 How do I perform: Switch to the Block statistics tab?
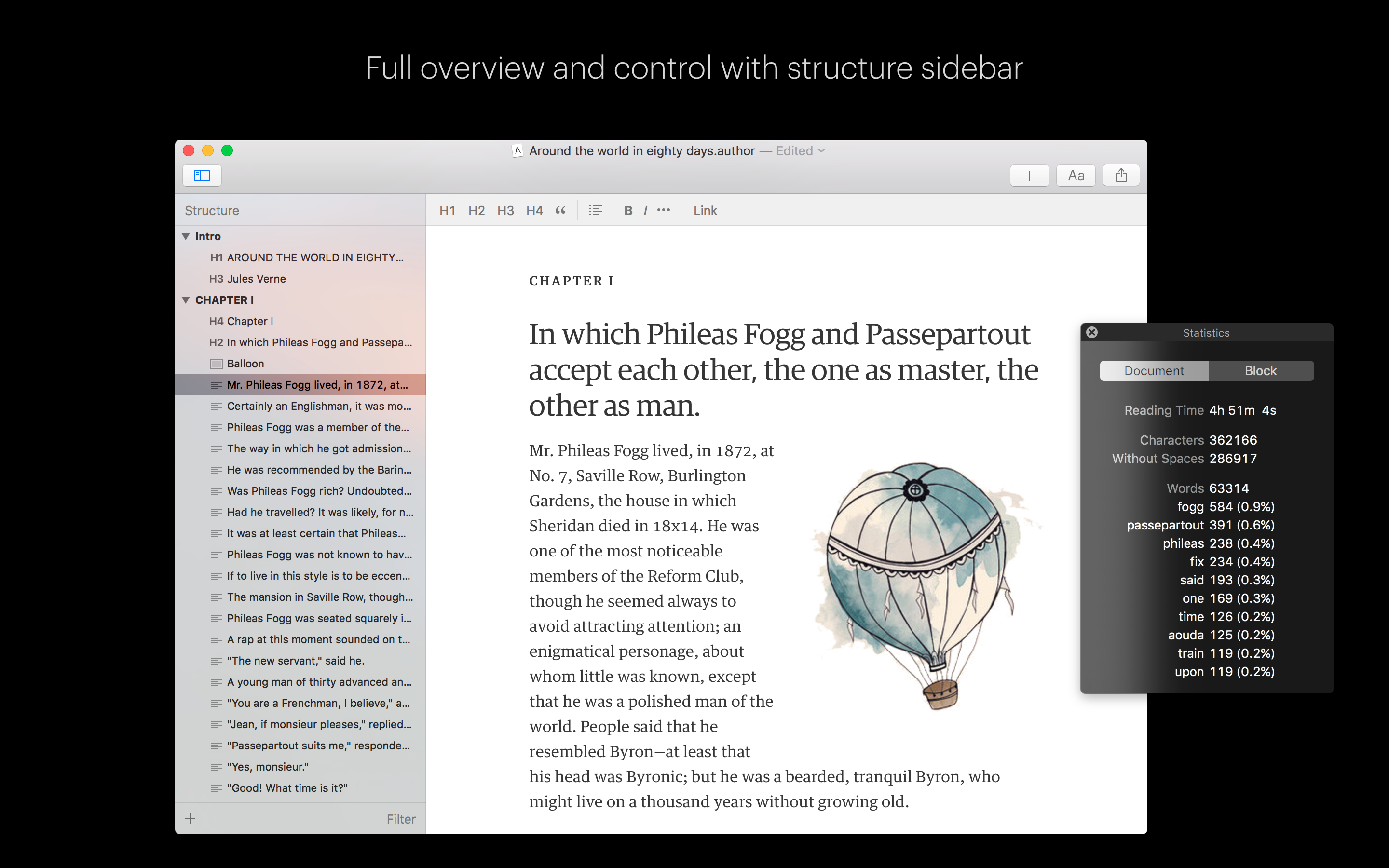[x=1260, y=371]
